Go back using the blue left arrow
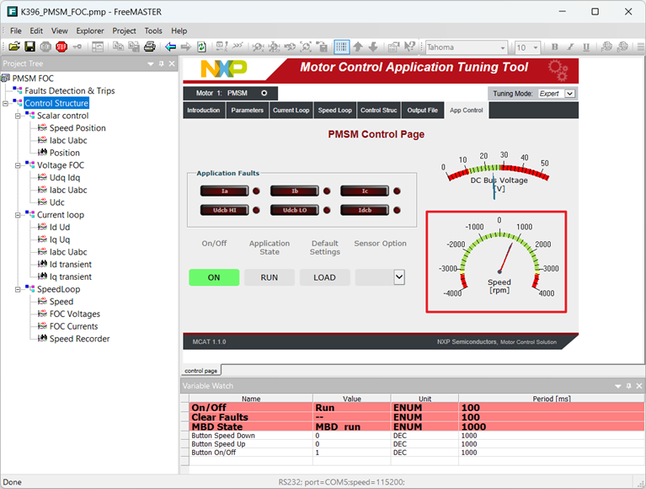 pos(171,47)
